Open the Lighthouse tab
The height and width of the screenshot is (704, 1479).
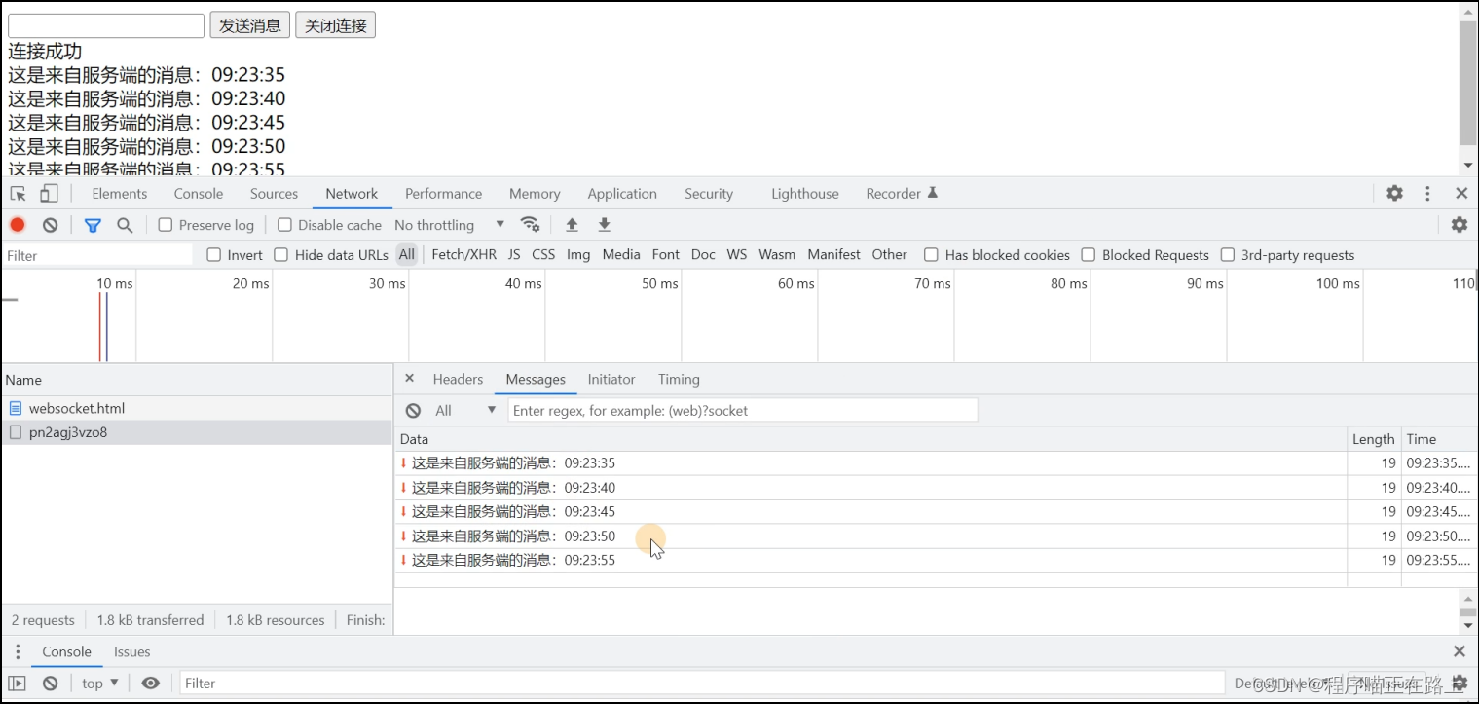pos(805,194)
